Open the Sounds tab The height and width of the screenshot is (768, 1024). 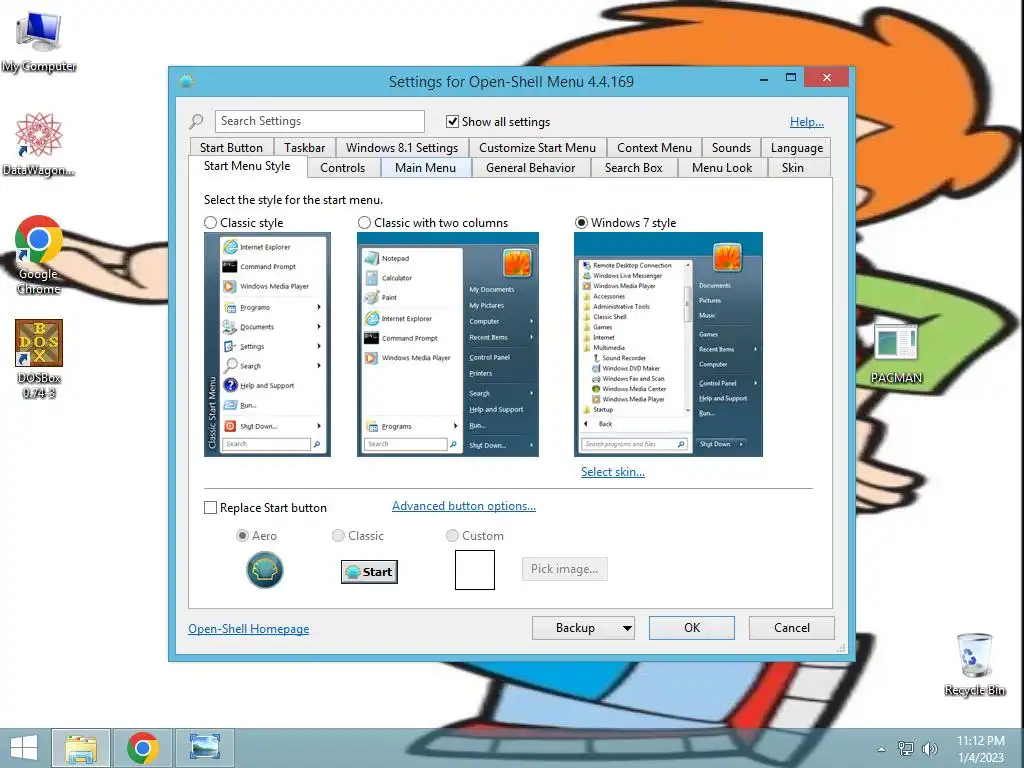731,148
